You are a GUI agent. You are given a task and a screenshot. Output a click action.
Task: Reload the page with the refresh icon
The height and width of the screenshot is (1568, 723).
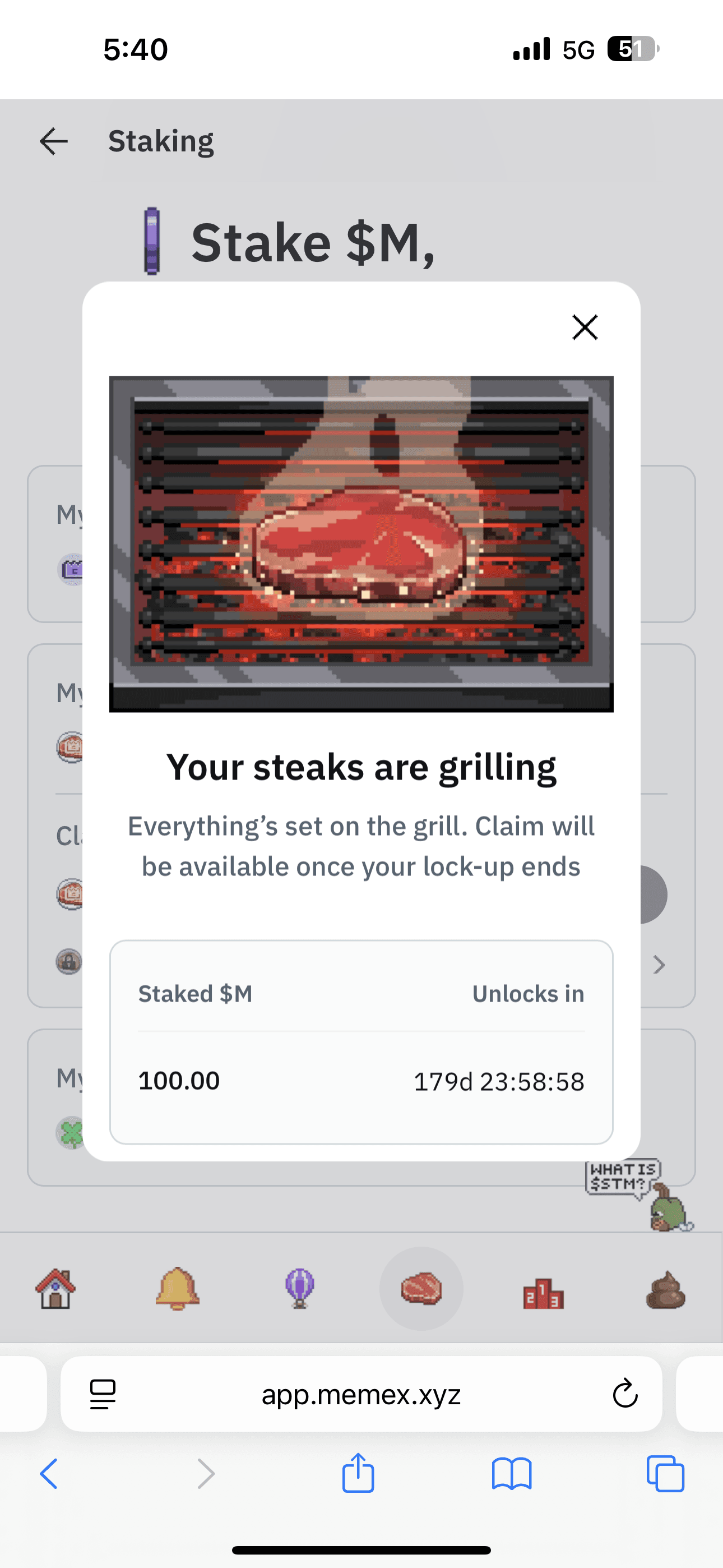[624, 1394]
